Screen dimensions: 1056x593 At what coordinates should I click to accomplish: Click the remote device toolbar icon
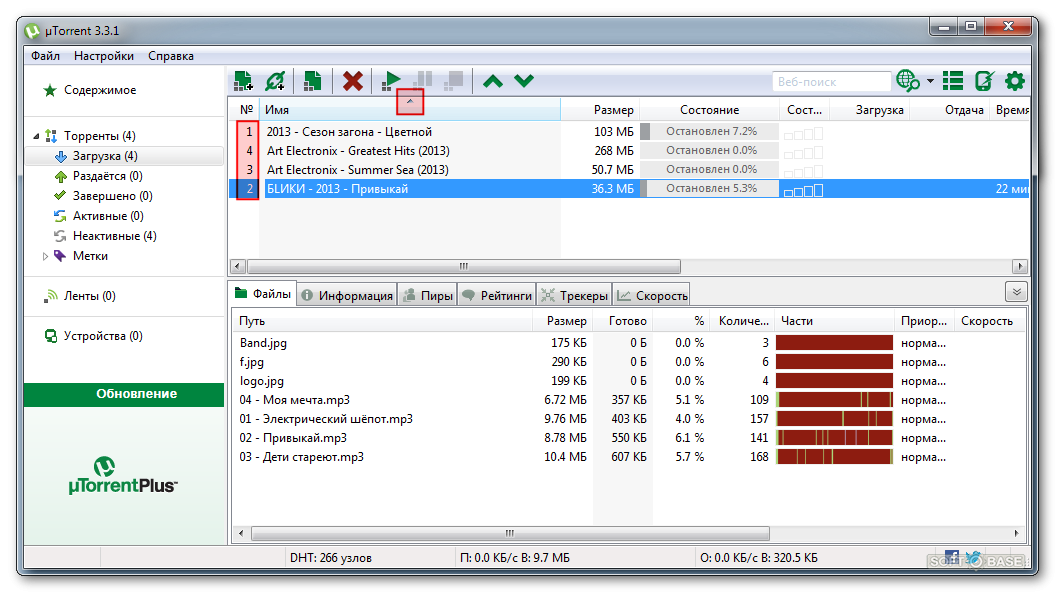(984, 81)
